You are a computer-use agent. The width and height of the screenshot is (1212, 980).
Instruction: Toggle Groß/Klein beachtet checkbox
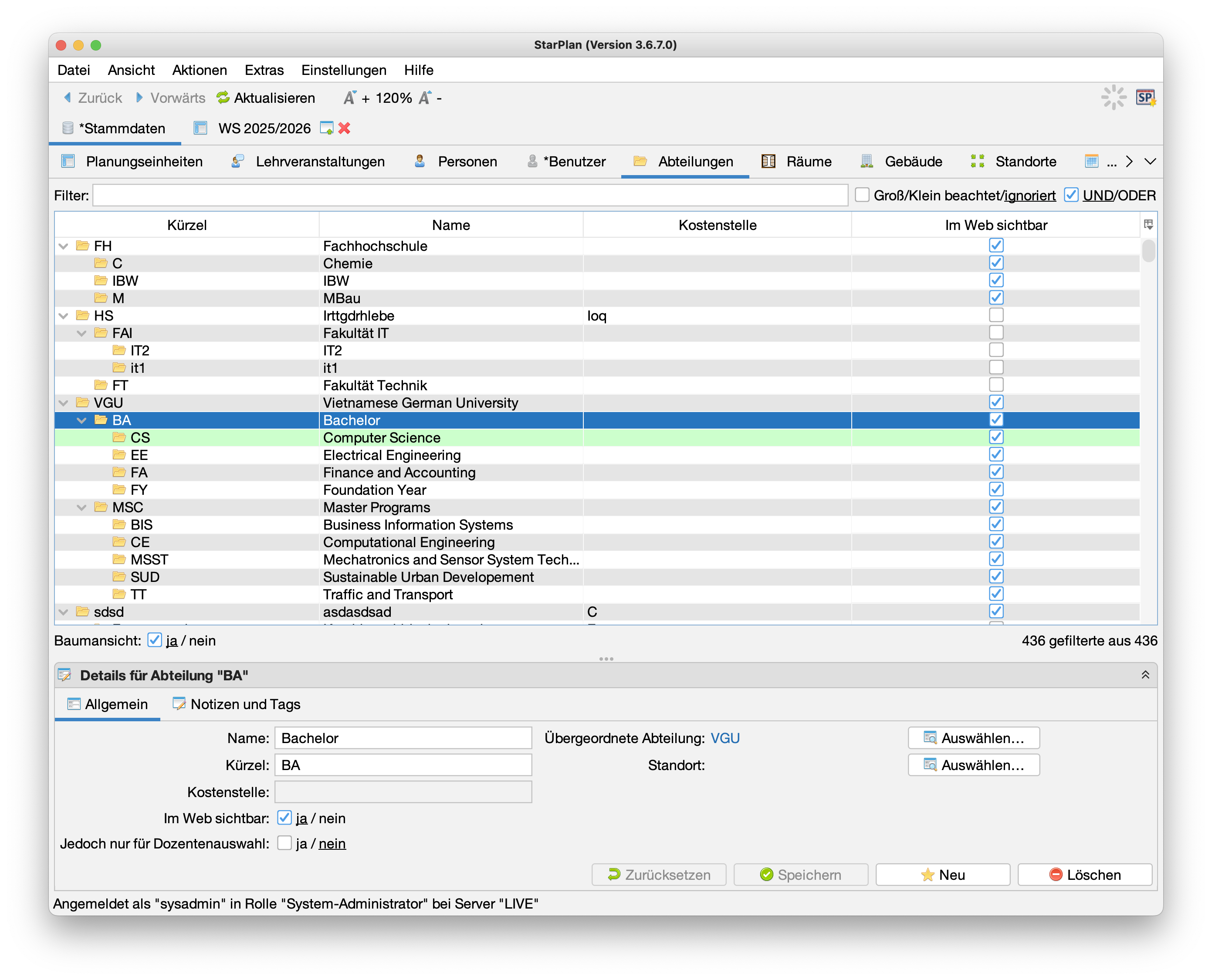862,195
